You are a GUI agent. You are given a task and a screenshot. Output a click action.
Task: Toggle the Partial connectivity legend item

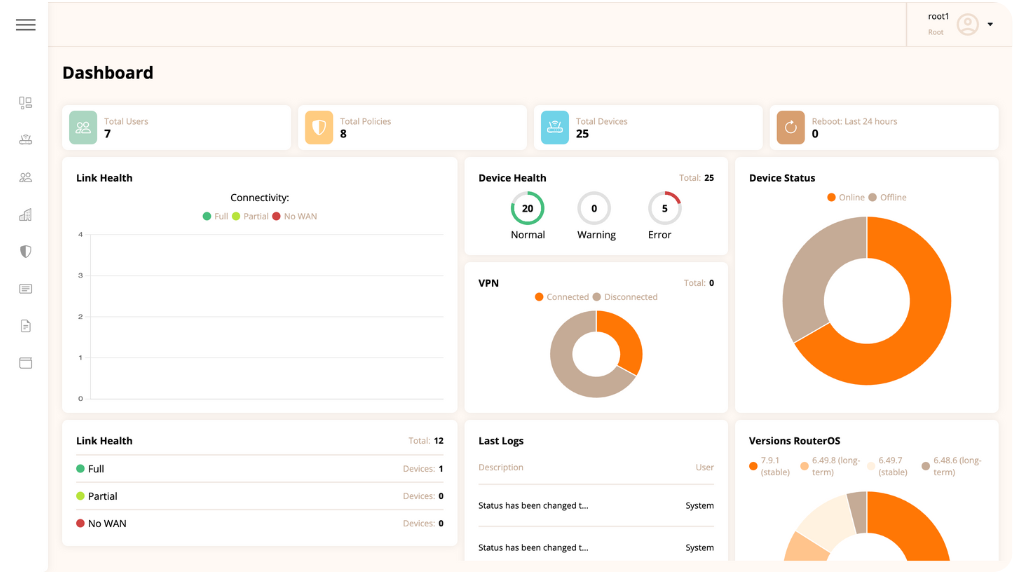coord(250,216)
